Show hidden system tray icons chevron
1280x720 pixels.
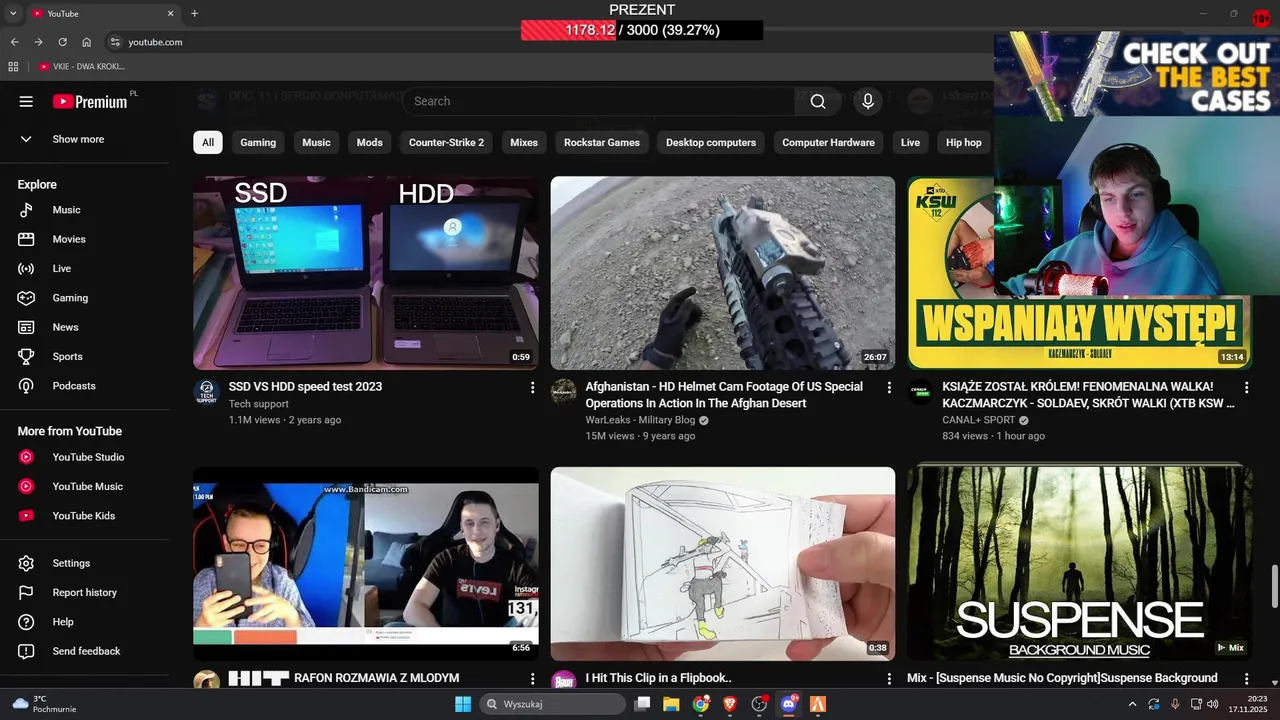(1133, 704)
